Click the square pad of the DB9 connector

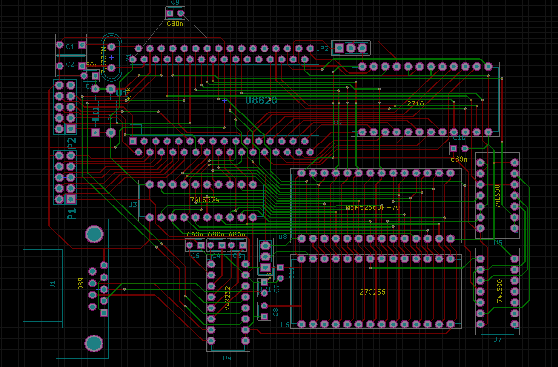coord(104,313)
